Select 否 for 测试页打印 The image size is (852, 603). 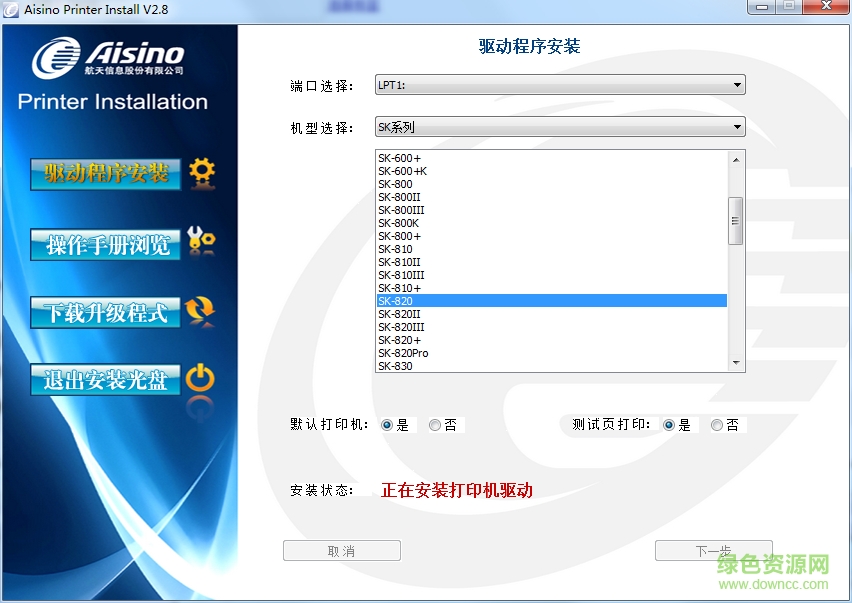[715, 425]
